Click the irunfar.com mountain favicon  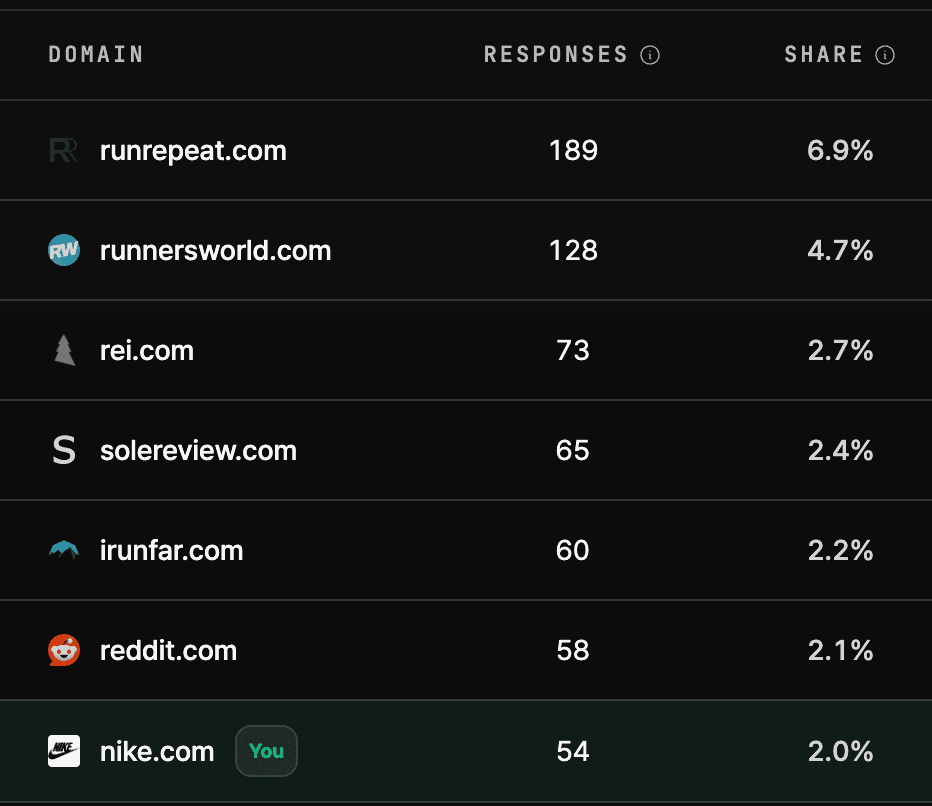[64, 550]
